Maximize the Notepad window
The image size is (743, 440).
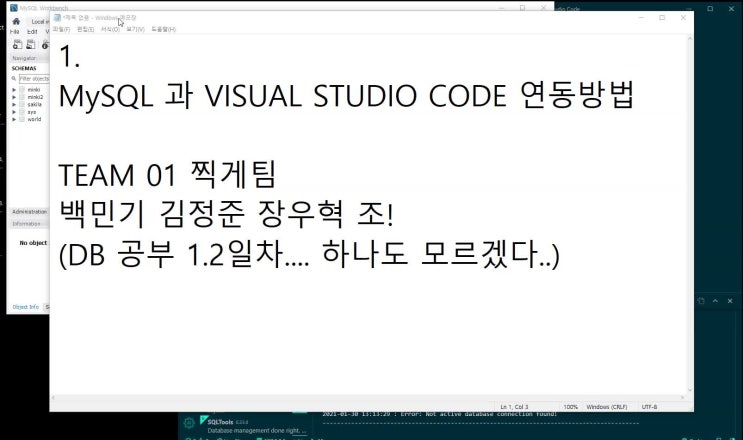[x=662, y=18]
